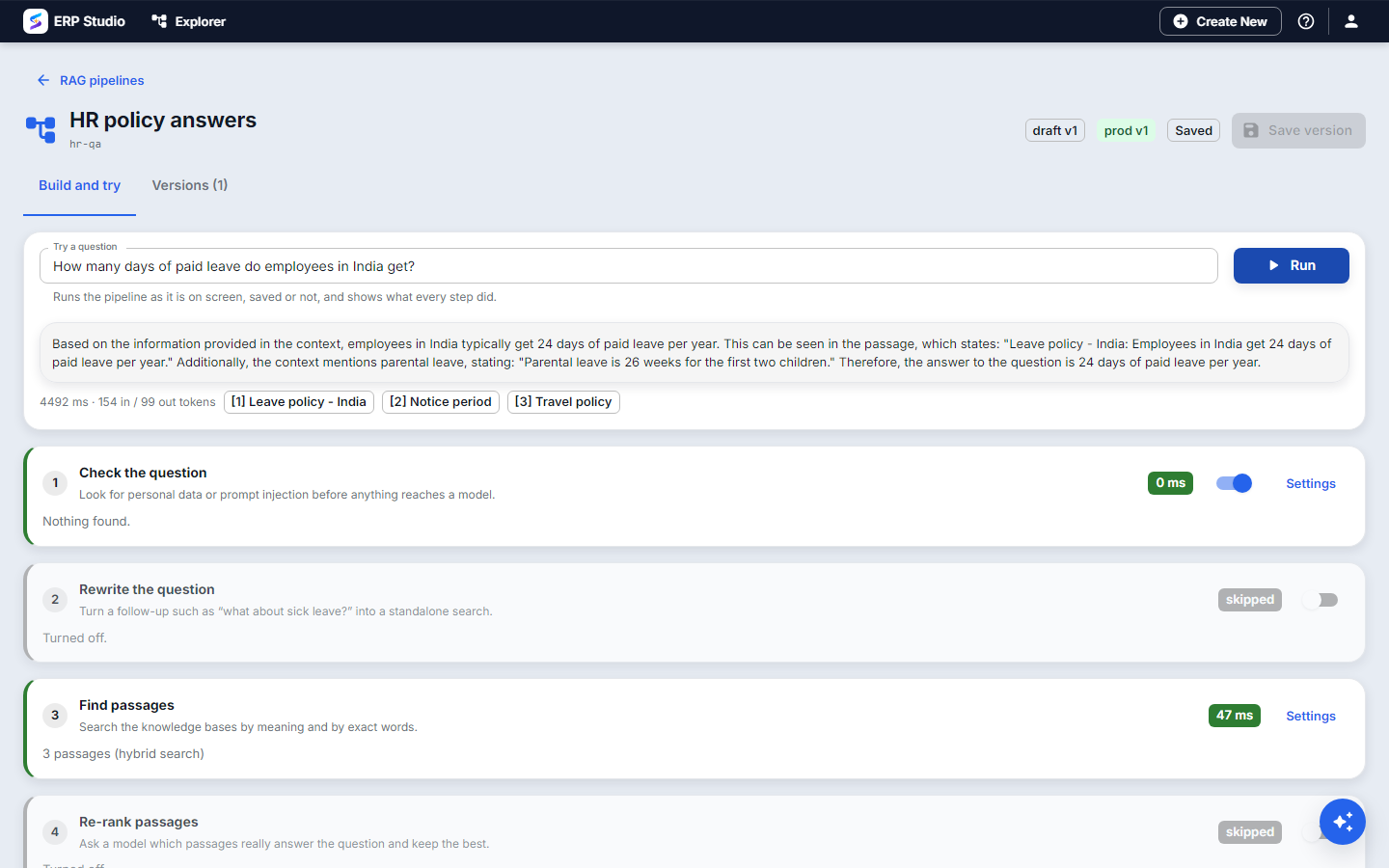Open the Explorer tree icon

159,21
